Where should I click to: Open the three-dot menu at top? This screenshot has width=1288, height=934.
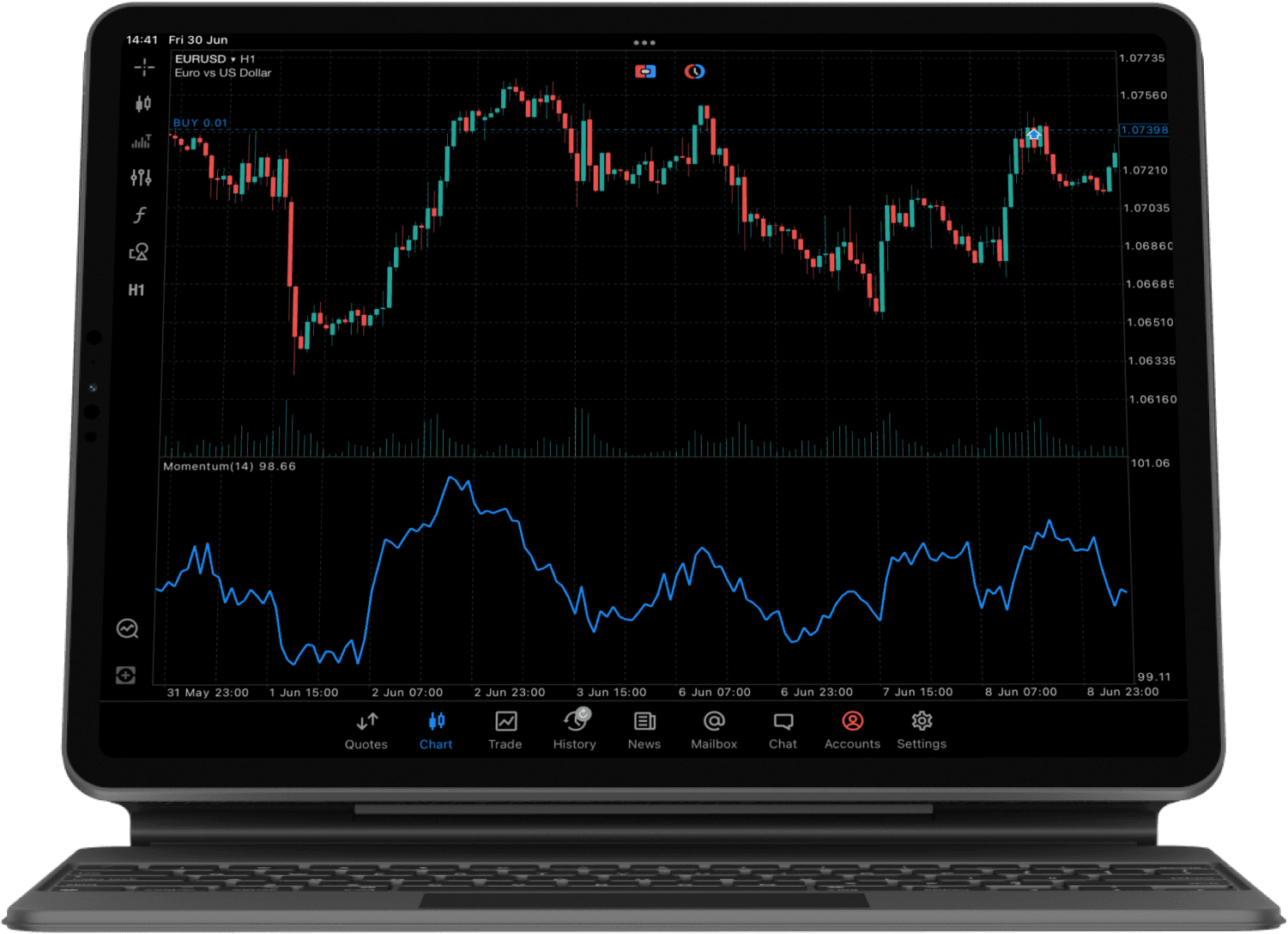point(644,42)
